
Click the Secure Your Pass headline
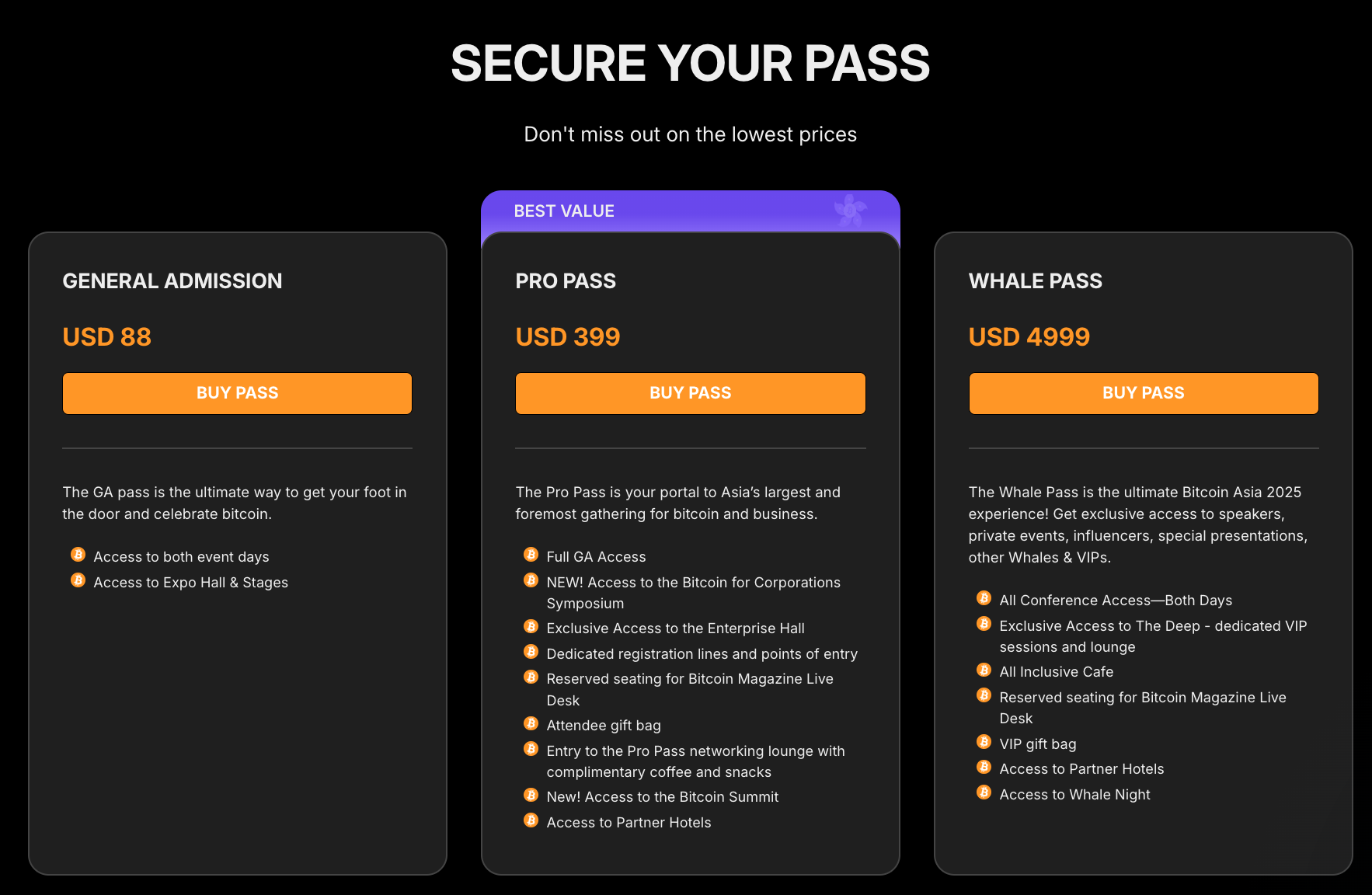click(x=690, y=63)
